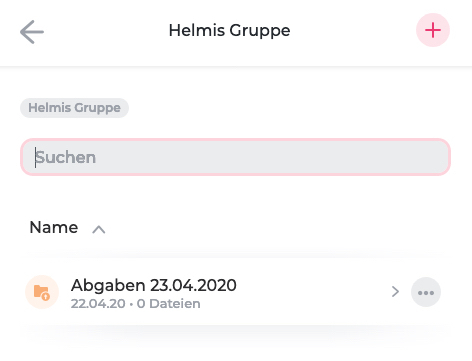Go back using the left arrow

pos(32,32)
